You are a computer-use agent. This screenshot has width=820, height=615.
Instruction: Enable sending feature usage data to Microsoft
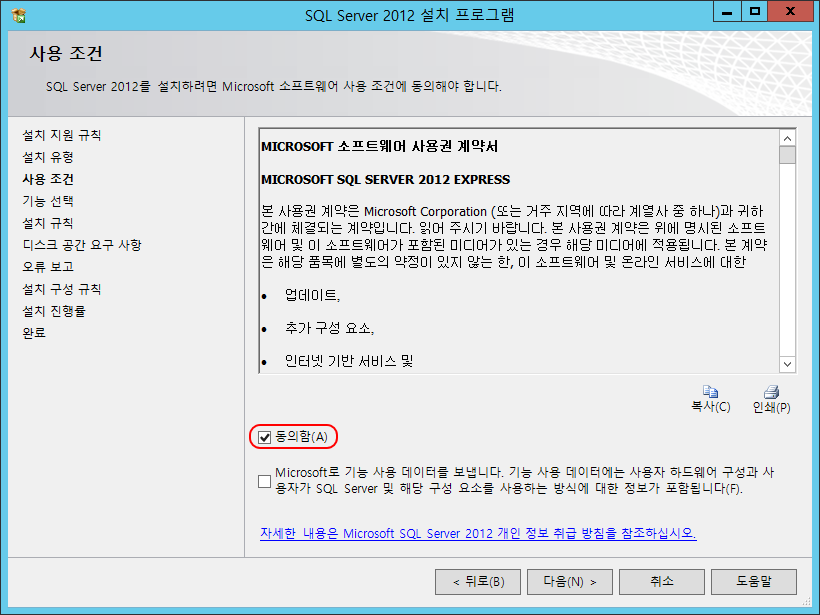coord(265,481)
